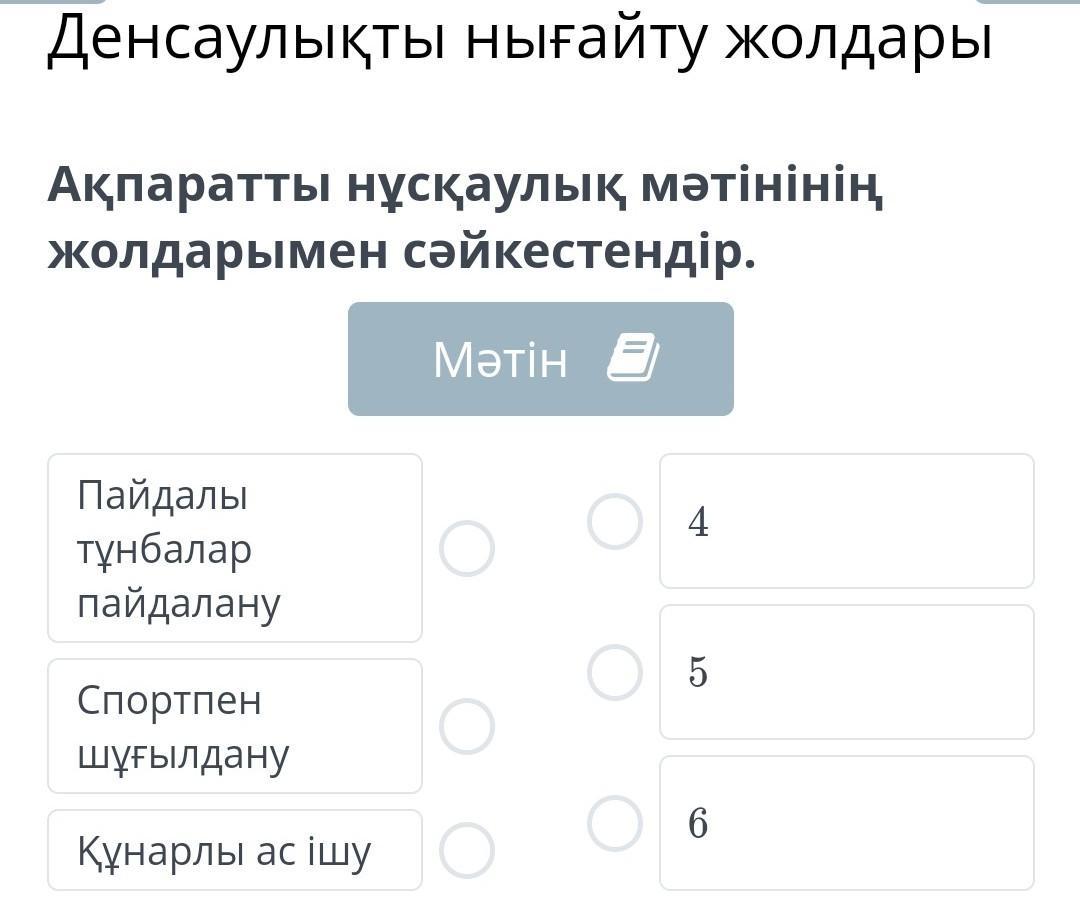Choose the answer box numbered 4
This screenshot has height=919, width=1080.
846,521
